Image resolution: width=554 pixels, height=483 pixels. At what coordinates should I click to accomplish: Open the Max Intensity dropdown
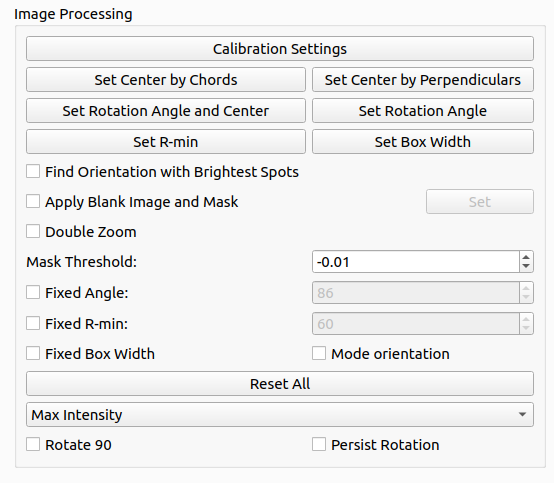tap(279, 414)
